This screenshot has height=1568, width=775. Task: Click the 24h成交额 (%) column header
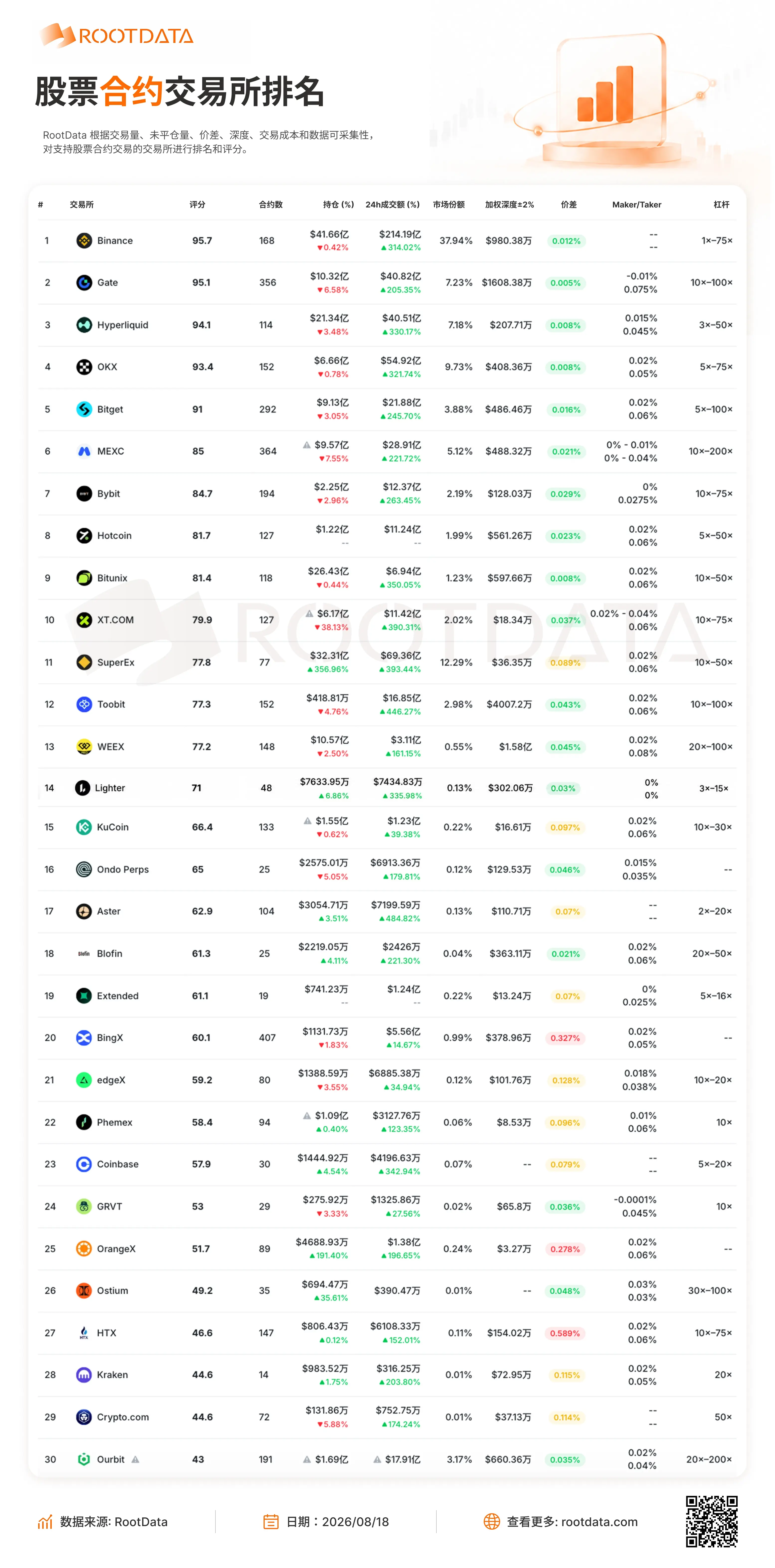pos(393,204)
